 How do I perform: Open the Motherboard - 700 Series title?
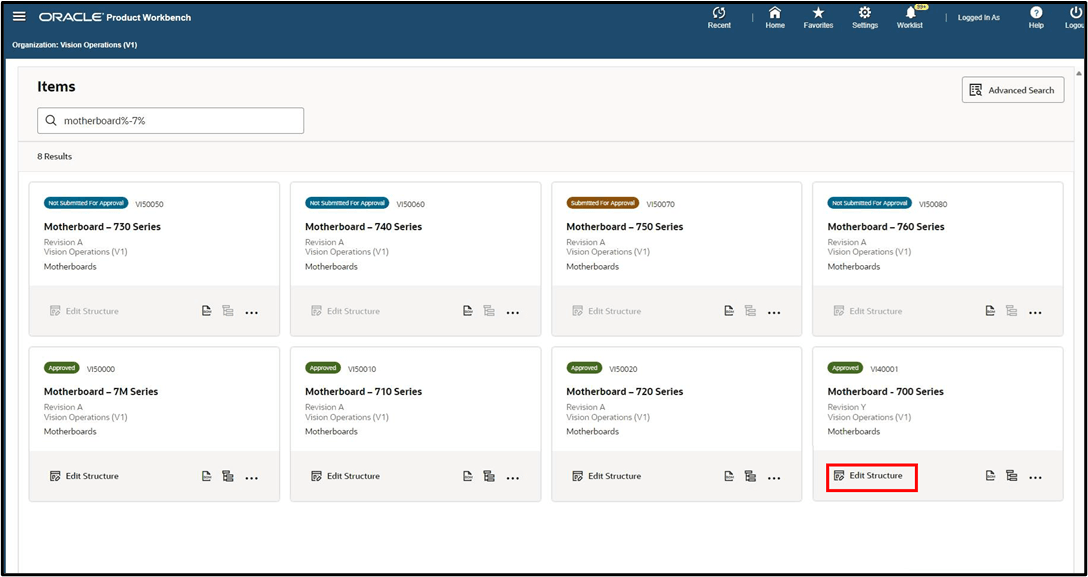[885, 392]
